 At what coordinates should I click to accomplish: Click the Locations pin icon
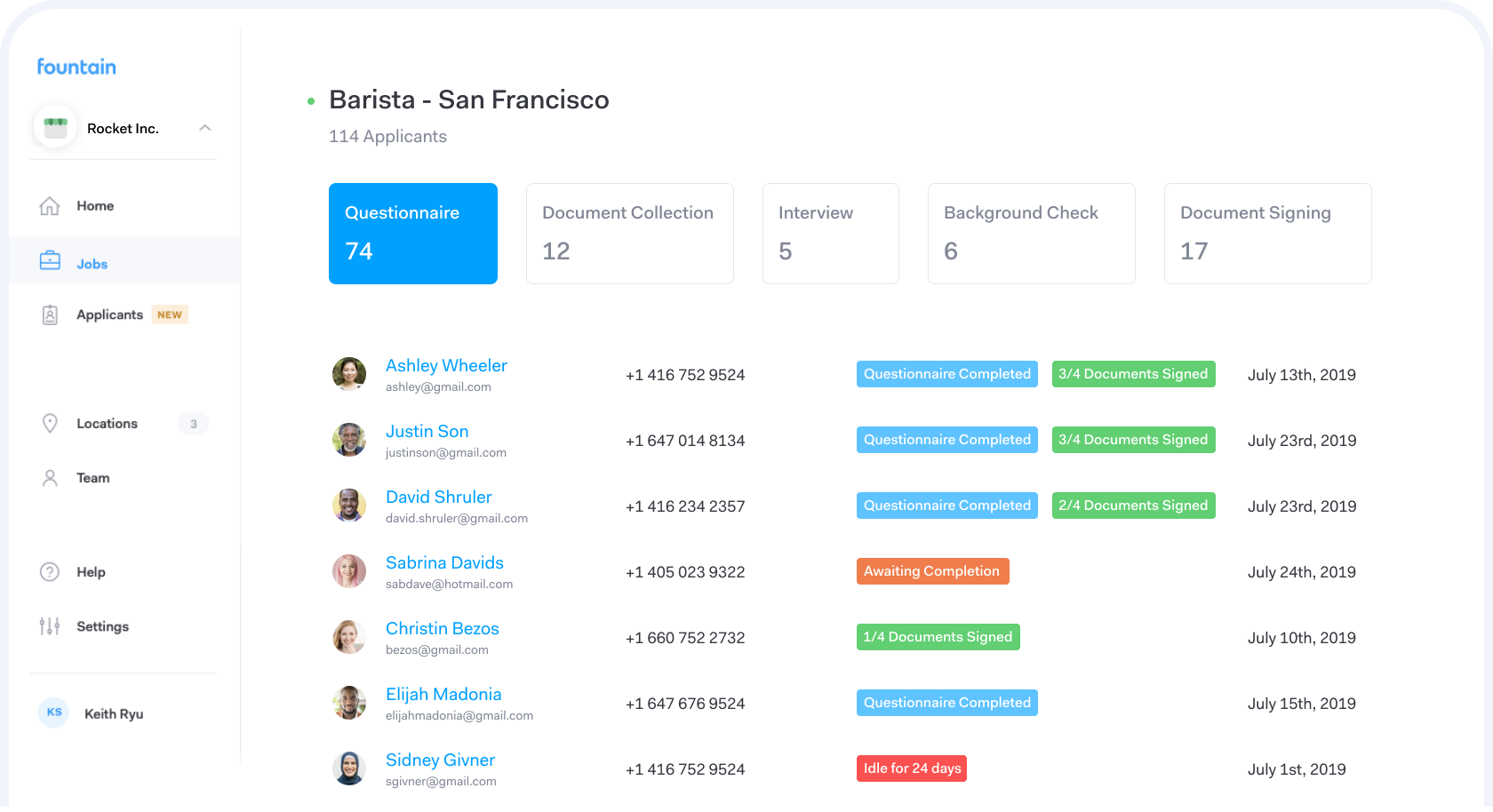50,424
